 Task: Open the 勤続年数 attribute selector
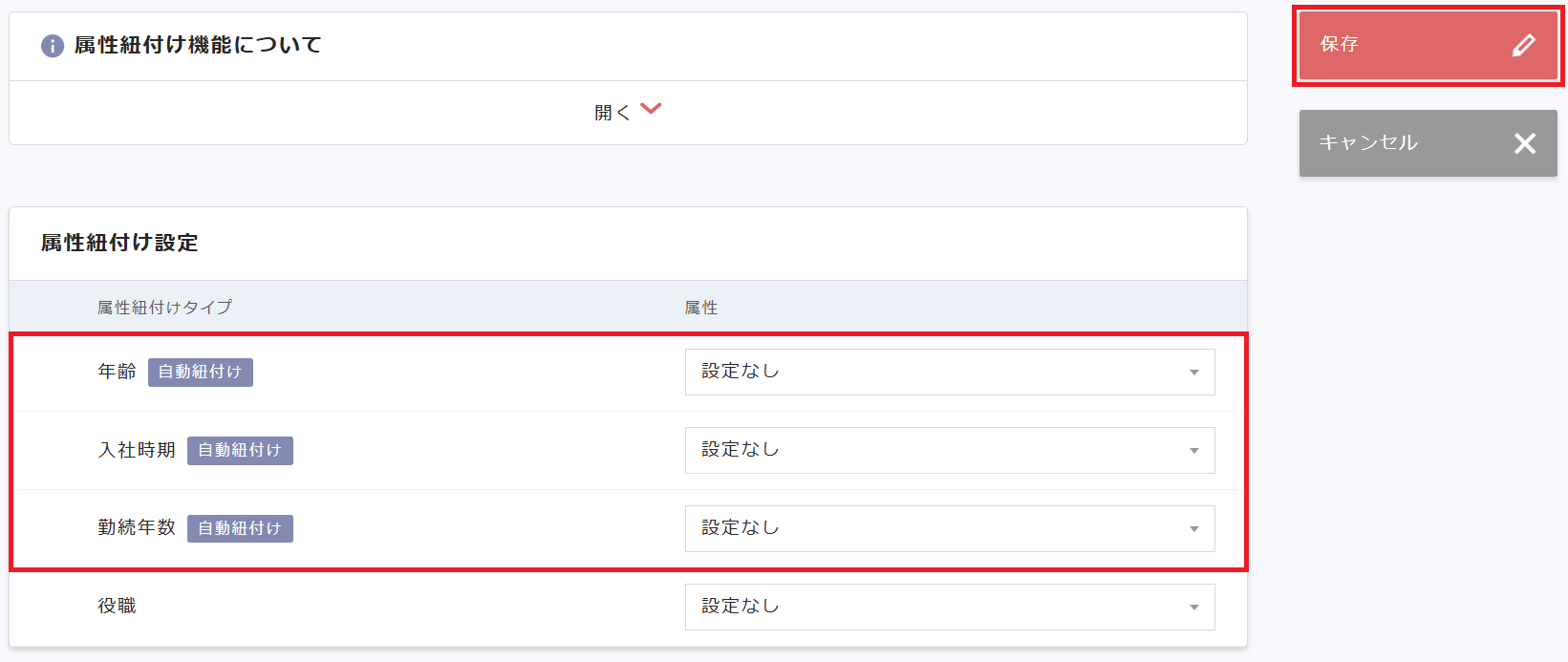point(949,528)
